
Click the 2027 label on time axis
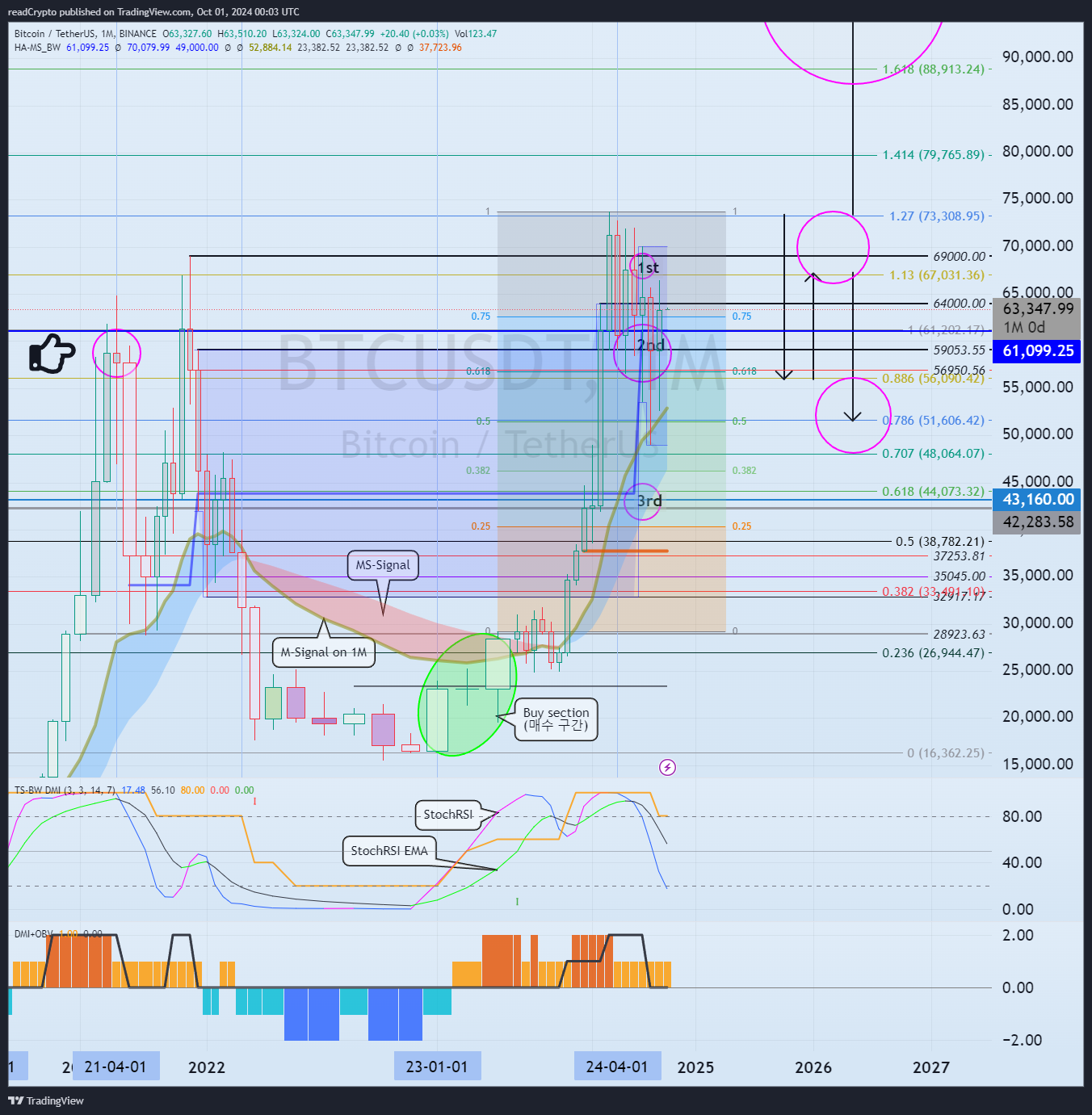[x=931, y=1067]
